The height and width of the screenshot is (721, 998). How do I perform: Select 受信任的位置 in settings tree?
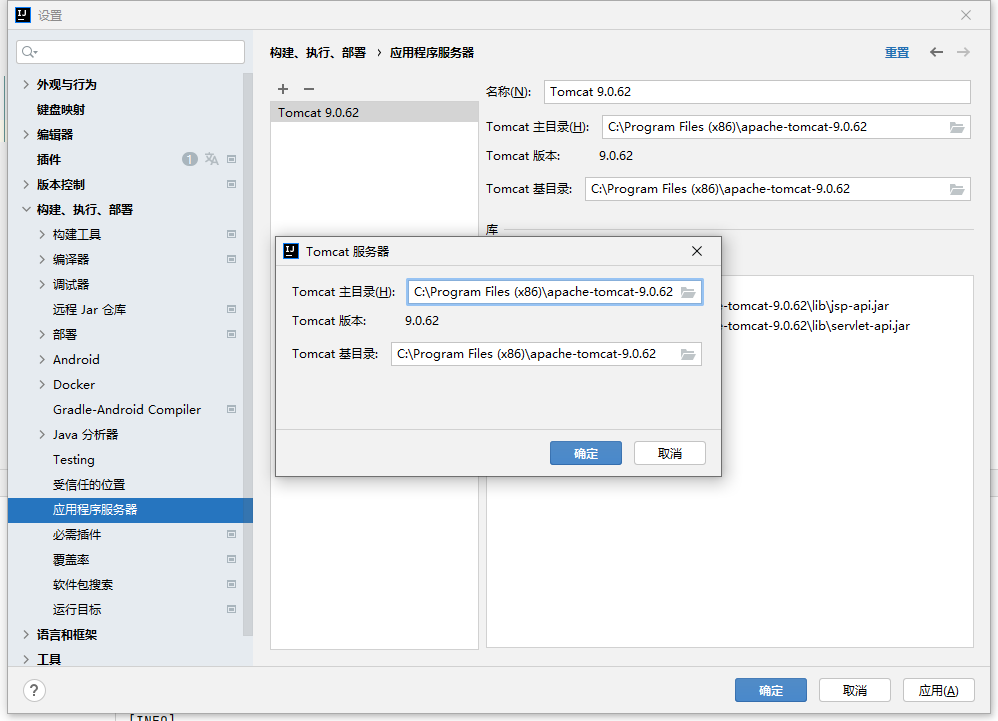pyautogui.click(x=89, y=485)
